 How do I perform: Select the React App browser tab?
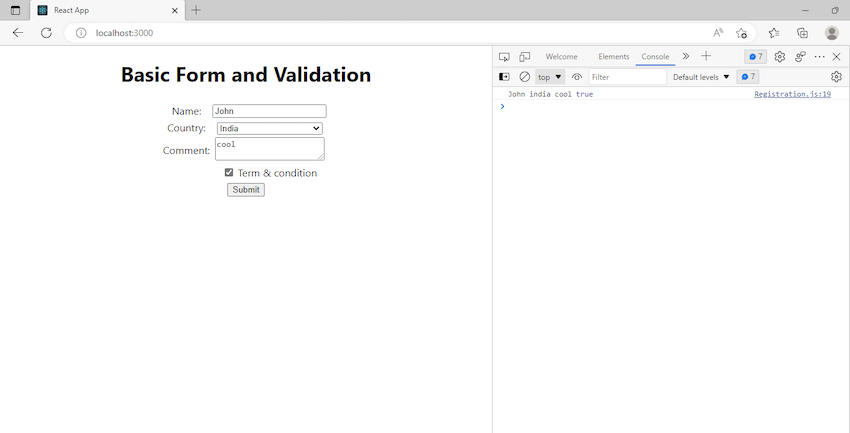(108, 10)
